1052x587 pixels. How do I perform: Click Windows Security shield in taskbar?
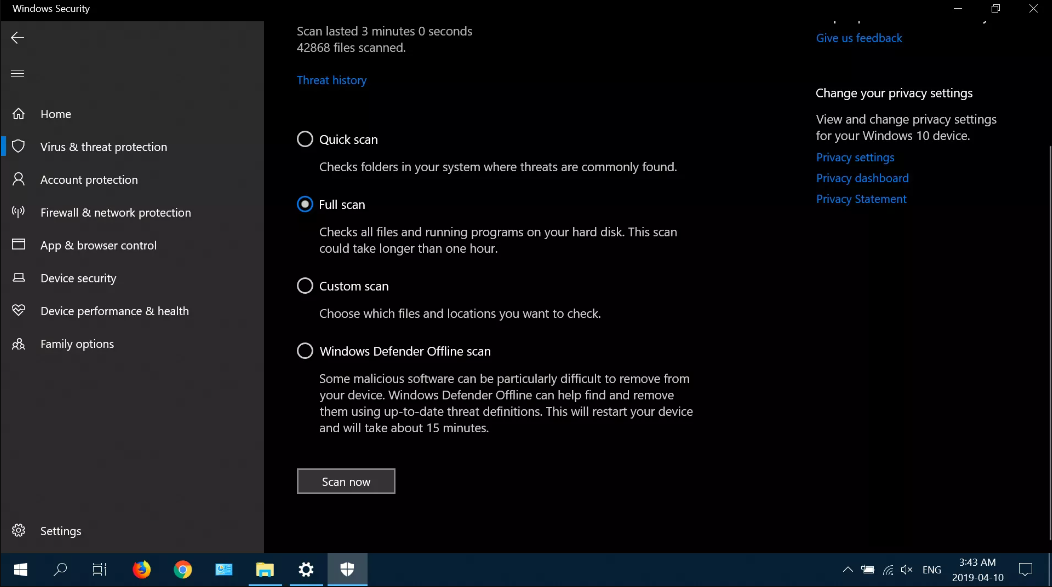click(x=348, y=570)
